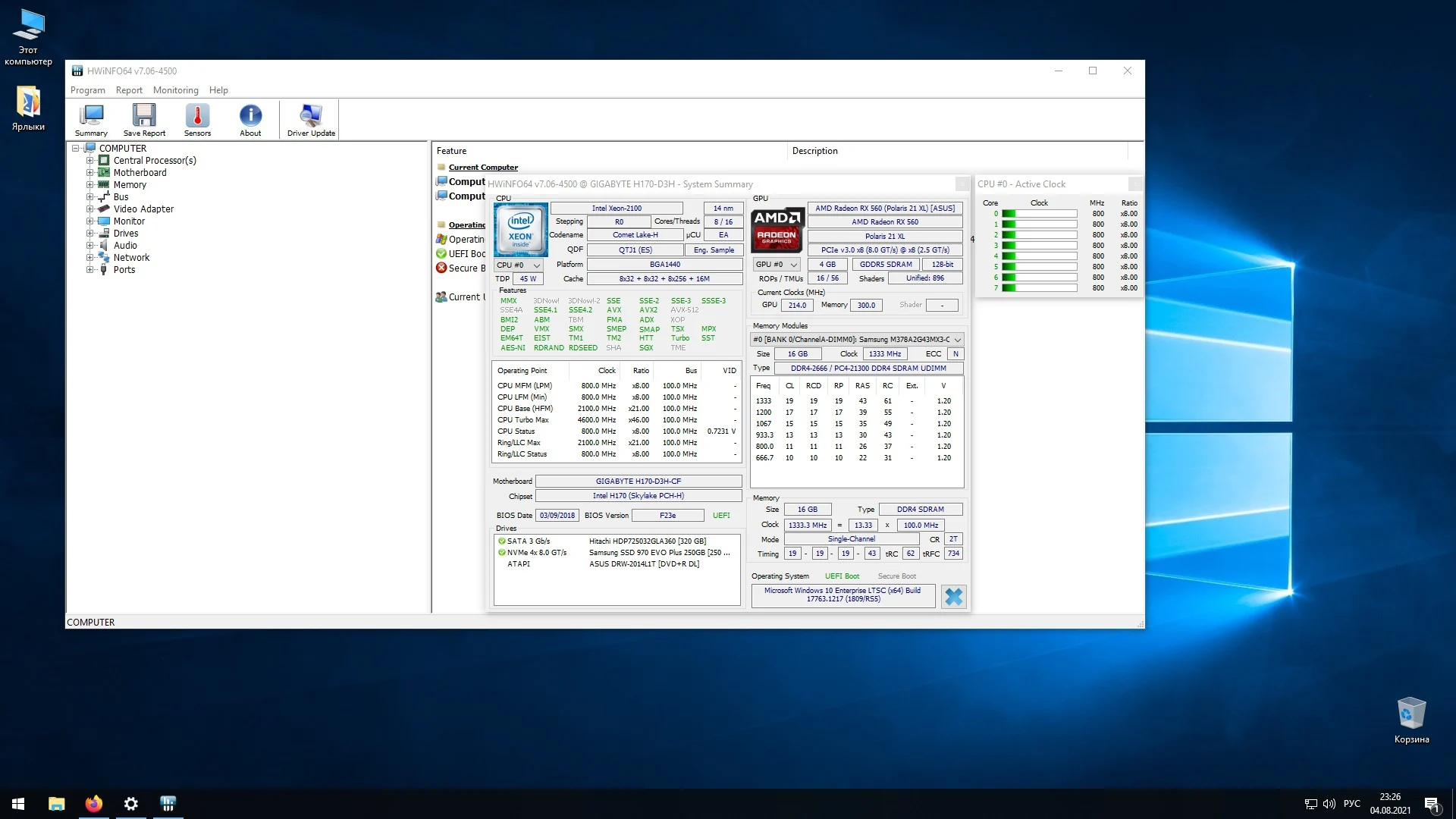
Task: Click the Description column header
Action: tap(958, 151)
